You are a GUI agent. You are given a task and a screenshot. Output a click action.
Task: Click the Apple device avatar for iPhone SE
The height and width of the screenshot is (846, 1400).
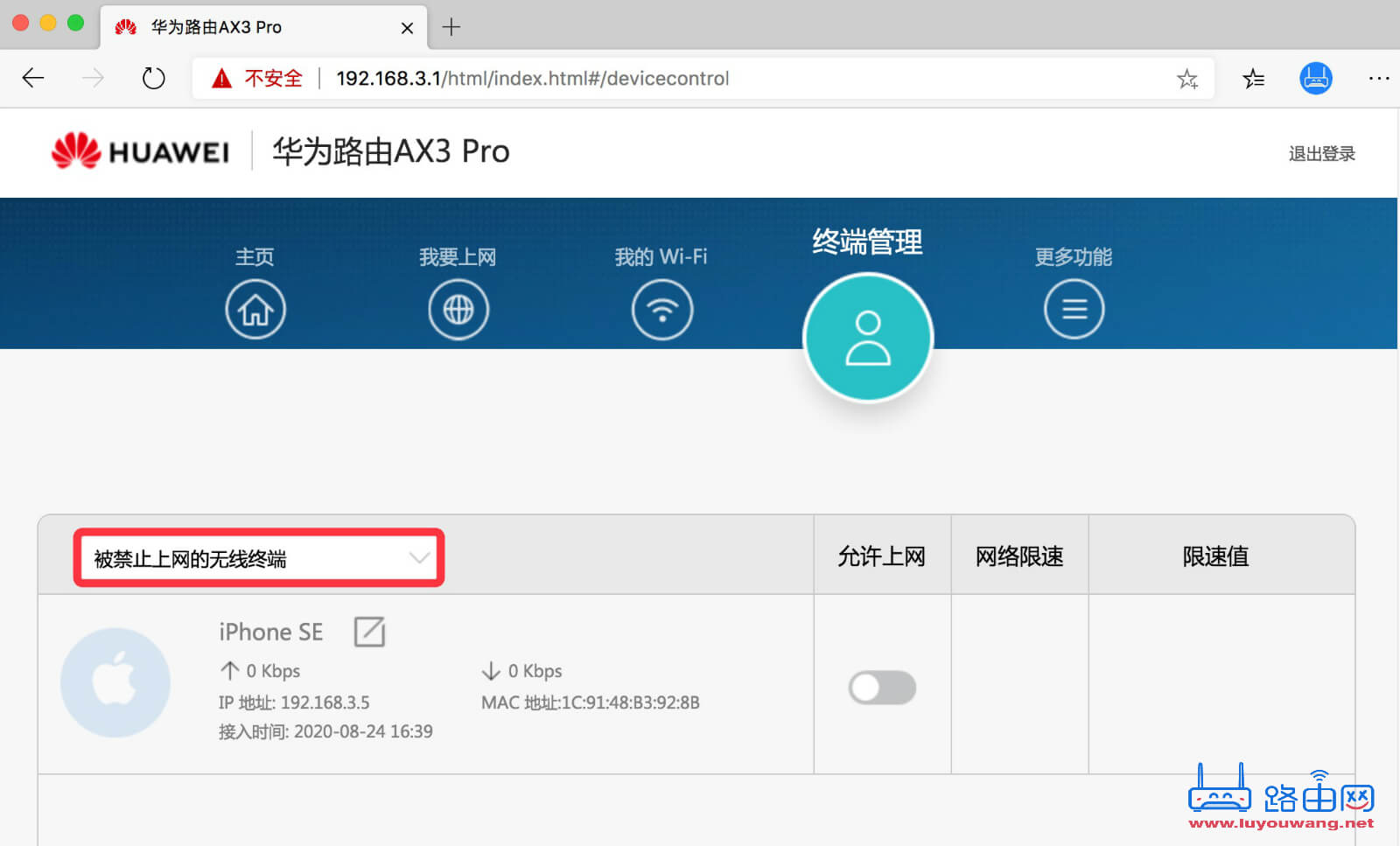[x=115, y=683]
